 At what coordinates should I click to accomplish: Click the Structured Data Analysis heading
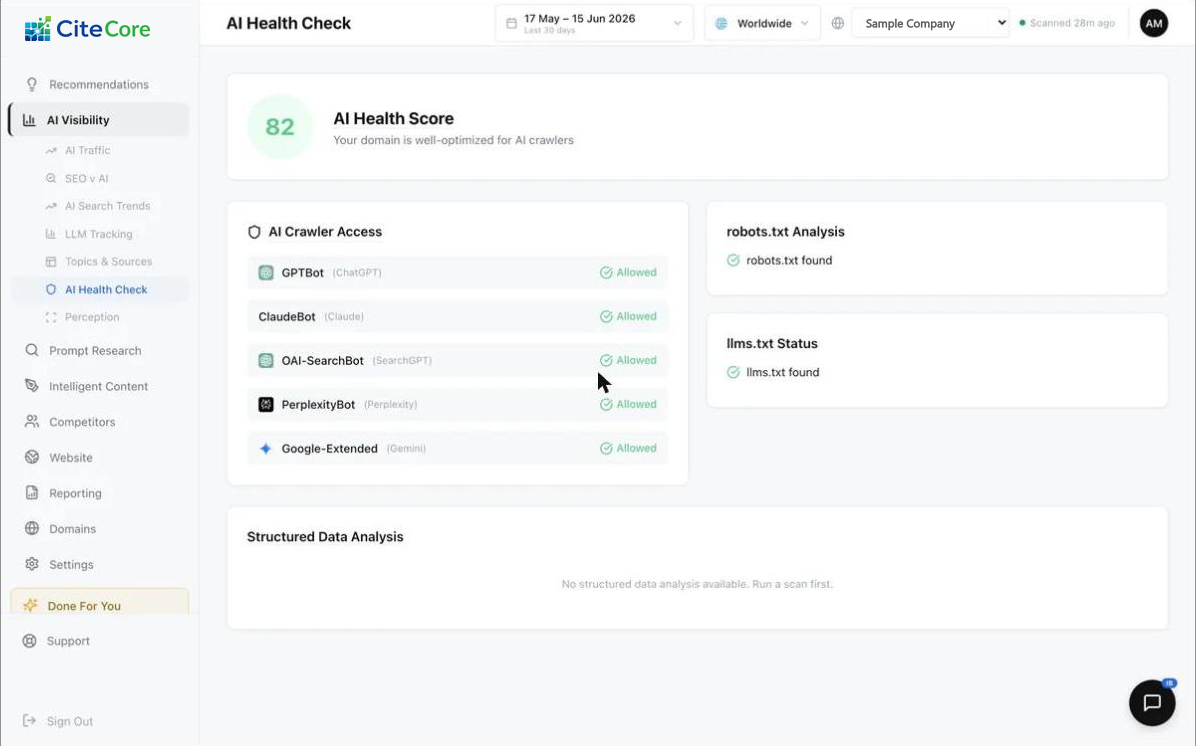pos(325,537)
